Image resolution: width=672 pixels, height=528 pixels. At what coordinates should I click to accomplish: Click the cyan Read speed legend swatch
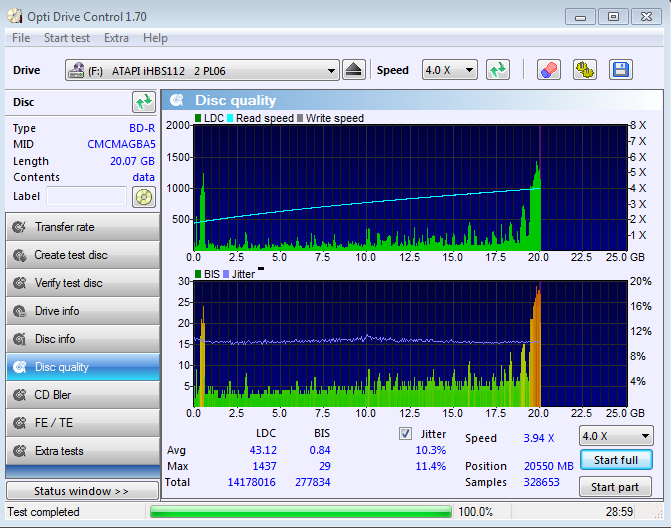(x=230, y=118)
